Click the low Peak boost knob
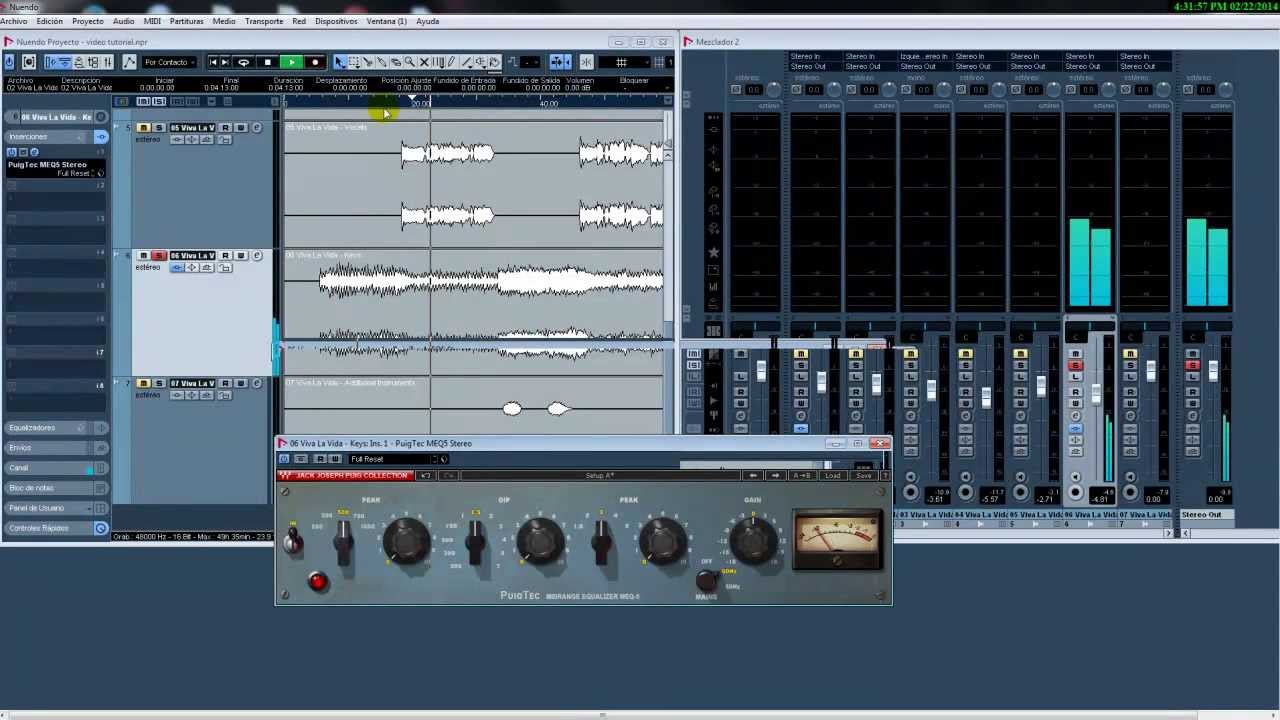This screenshot has width=1280, height=720. click(406, 541)
